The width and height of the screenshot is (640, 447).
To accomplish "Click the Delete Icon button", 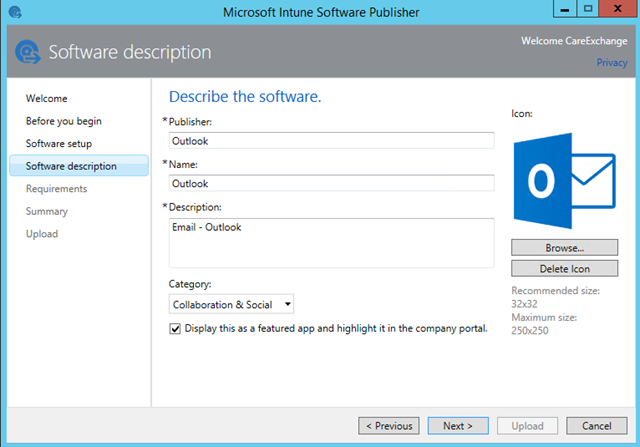I will click(x=564, y=269).
